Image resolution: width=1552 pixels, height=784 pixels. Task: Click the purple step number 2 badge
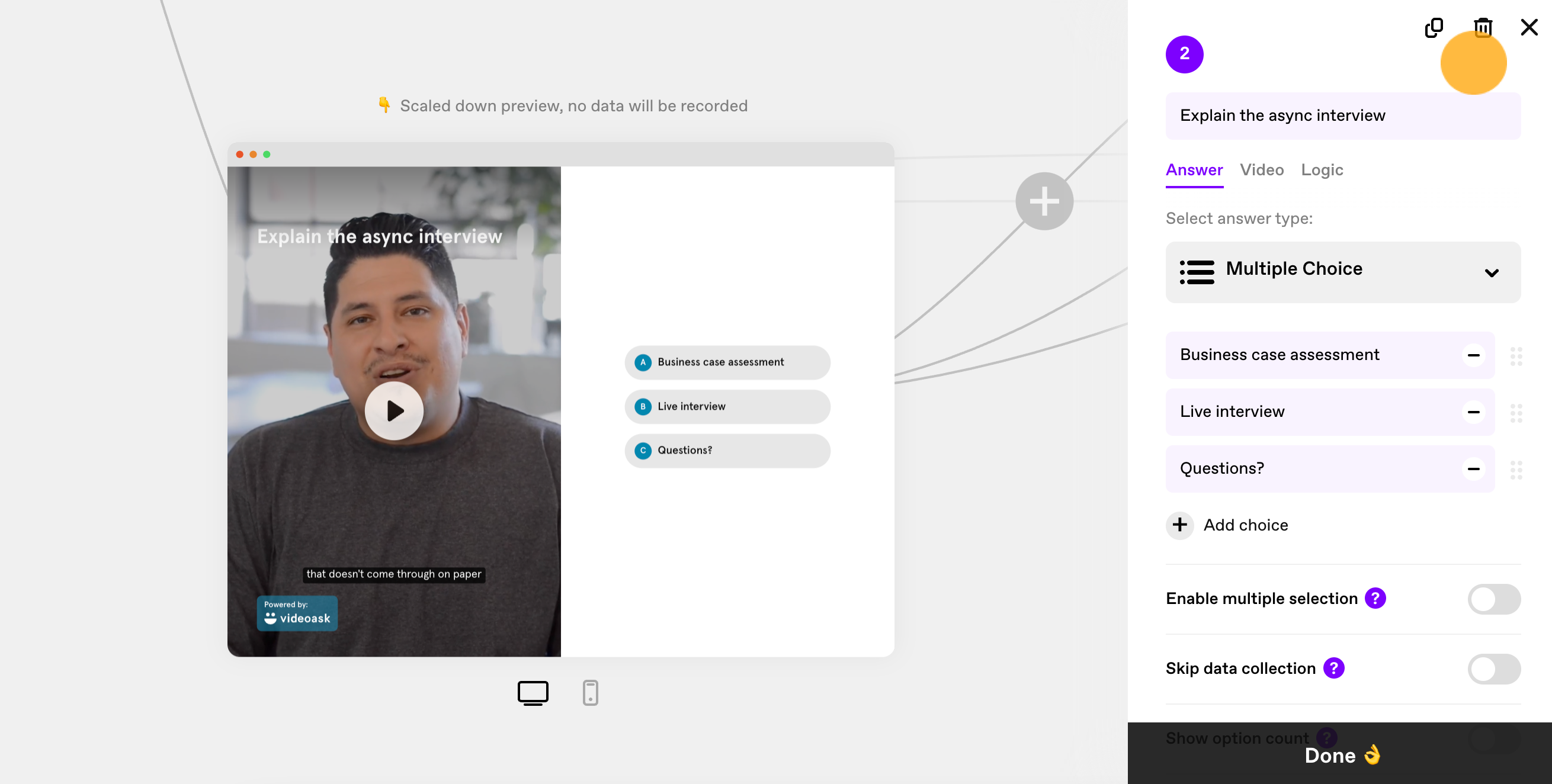point(1184,54)
